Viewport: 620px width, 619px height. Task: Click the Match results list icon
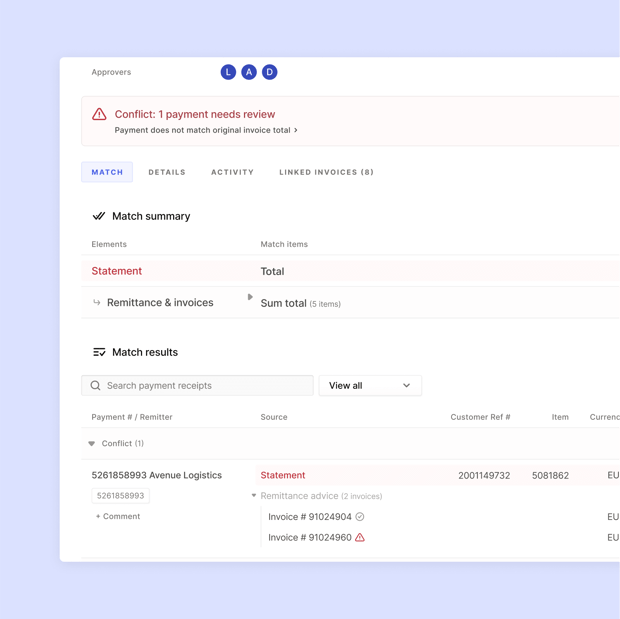pyautogui.click(x=99, y=352)
